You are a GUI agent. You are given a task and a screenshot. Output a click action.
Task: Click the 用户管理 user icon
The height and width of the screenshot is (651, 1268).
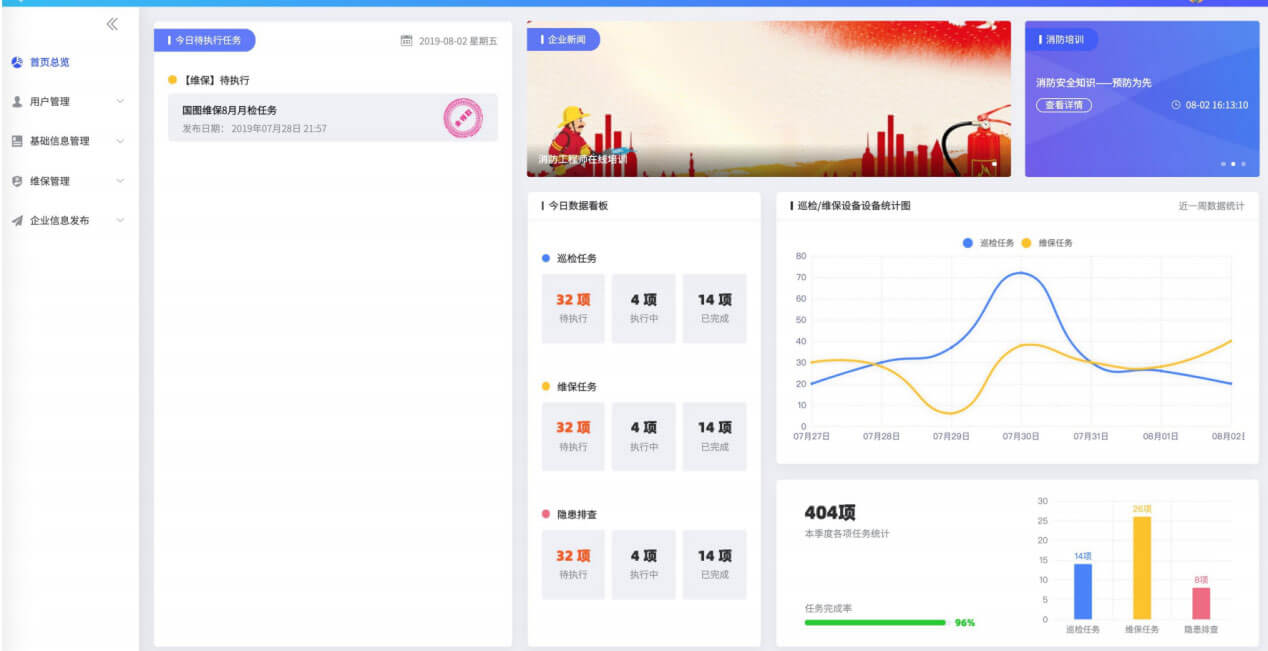(x=17, y=102)
